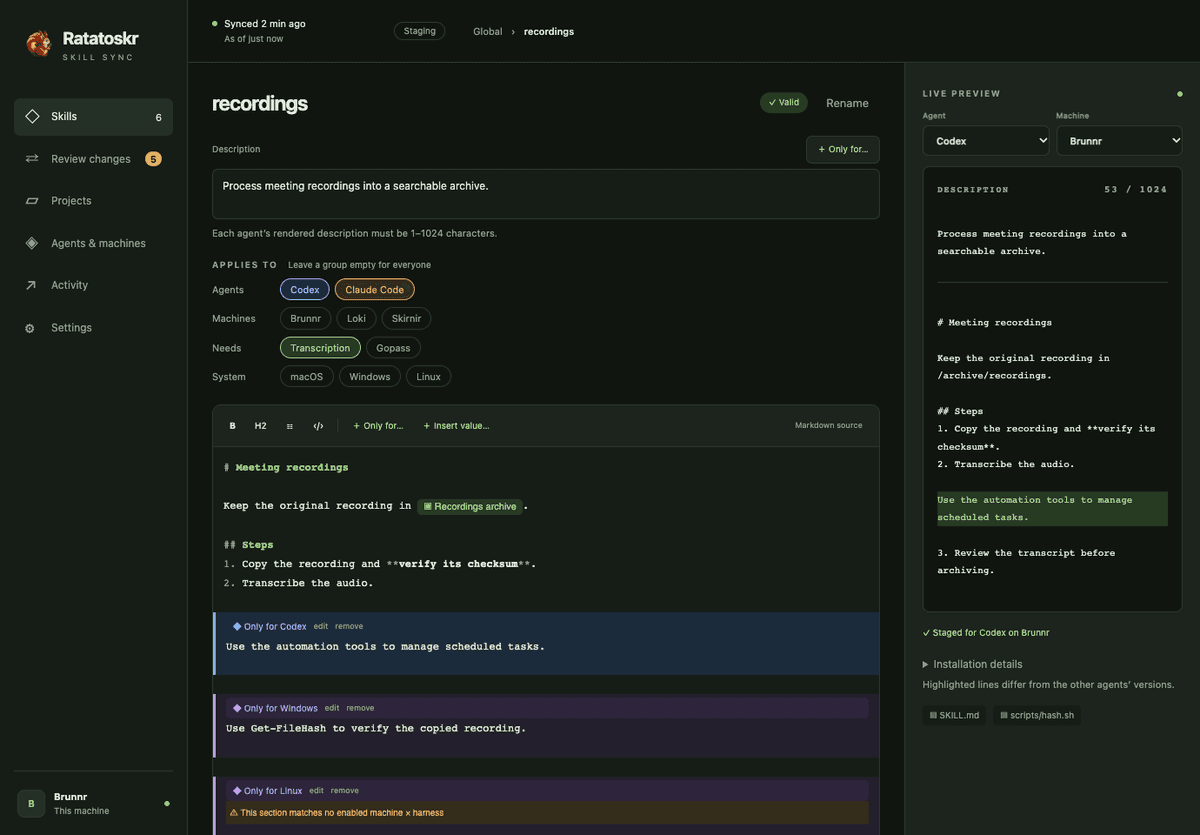Click the Projects folder icon
This screenshot has height=835, width=1200.
32,201
